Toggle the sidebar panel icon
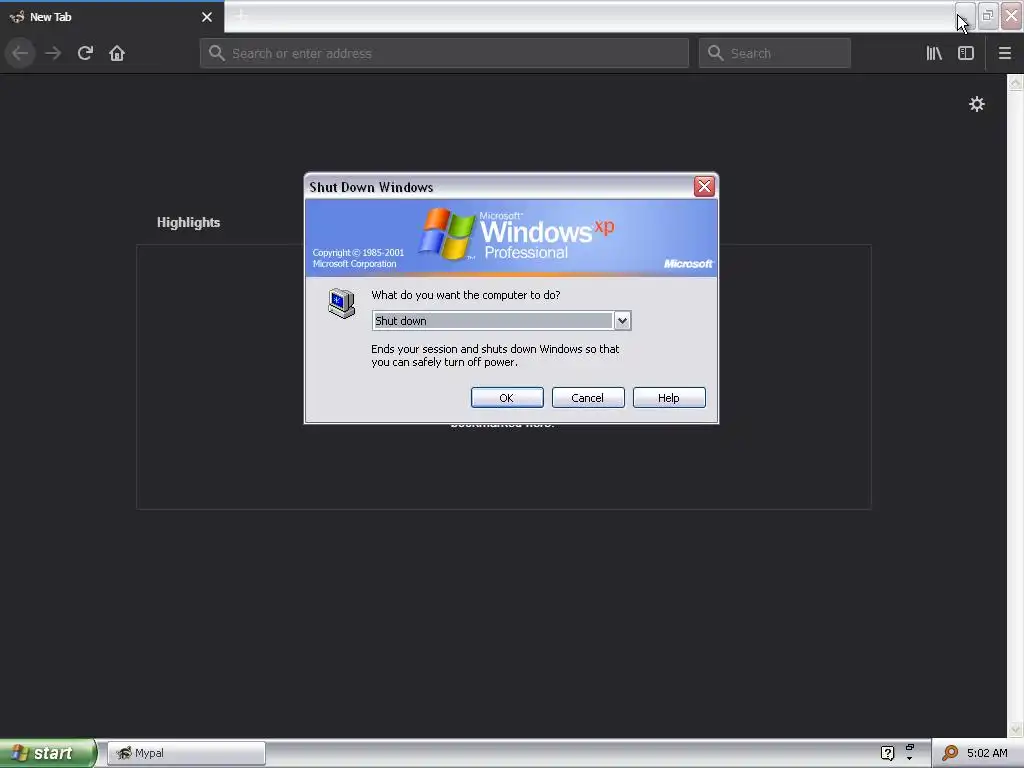Viewport: 1024px width, 768px height. point(966,53)
